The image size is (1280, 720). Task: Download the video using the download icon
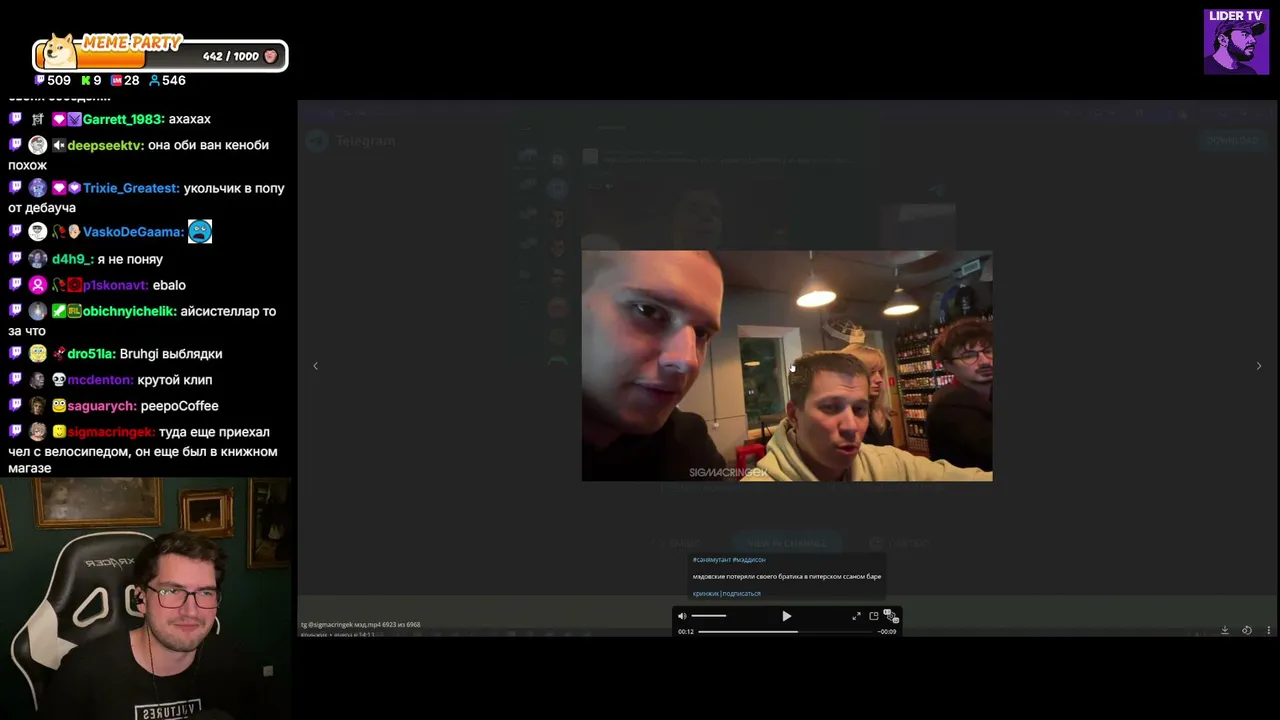coord(1224,630)
